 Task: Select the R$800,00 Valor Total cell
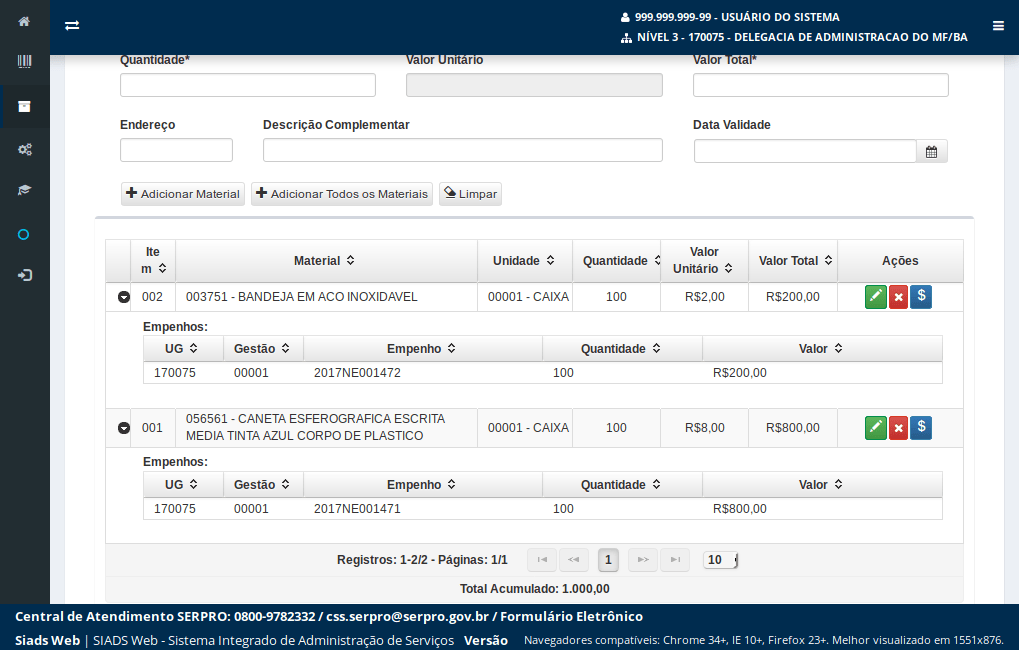click(793, 428)
